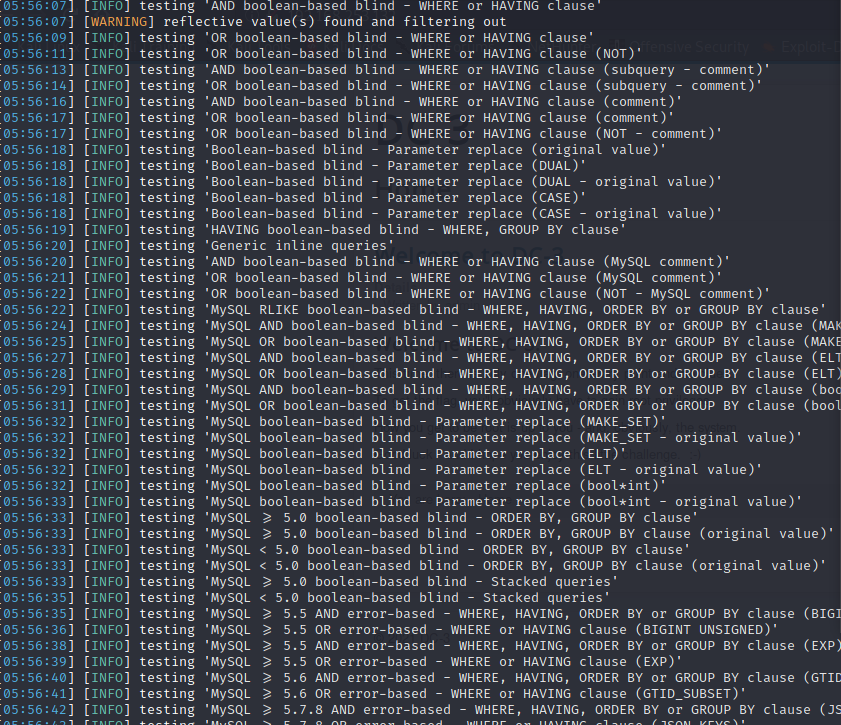This screenshot has height=725, width=841.
Task: Select 'HAVING boolean-based blind - WHERE, GROUP BY clause'
Action: click(414, 230)
